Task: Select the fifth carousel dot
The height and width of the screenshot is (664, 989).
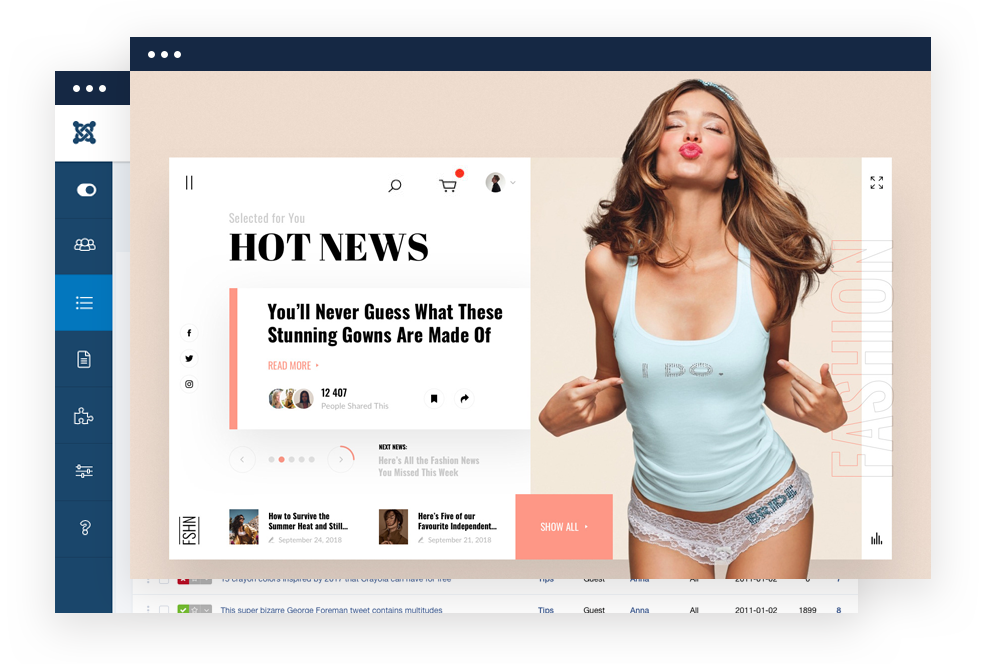Action: [x=312, y=460]
